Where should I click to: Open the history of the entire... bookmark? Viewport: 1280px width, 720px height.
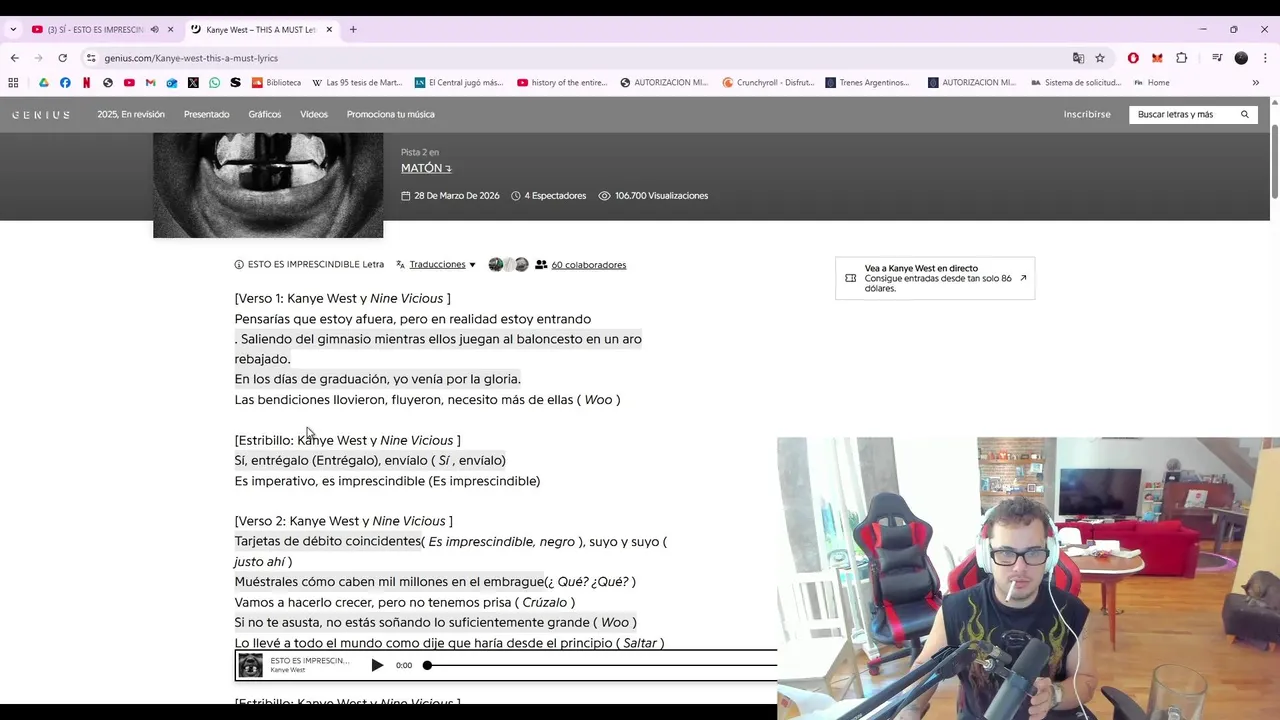[x=562, y=83]
